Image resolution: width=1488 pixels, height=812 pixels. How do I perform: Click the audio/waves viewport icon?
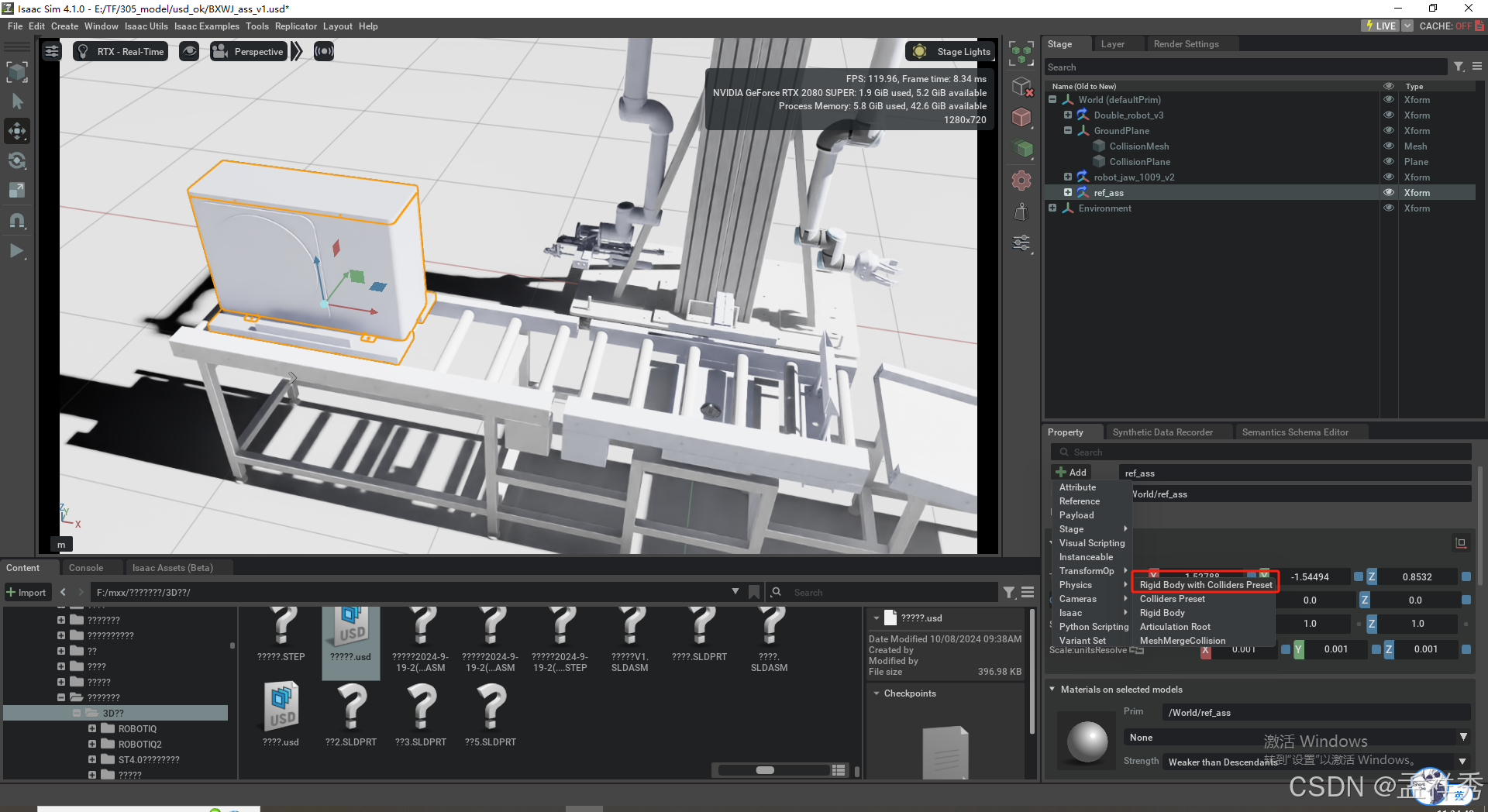[x=324, y=52]
